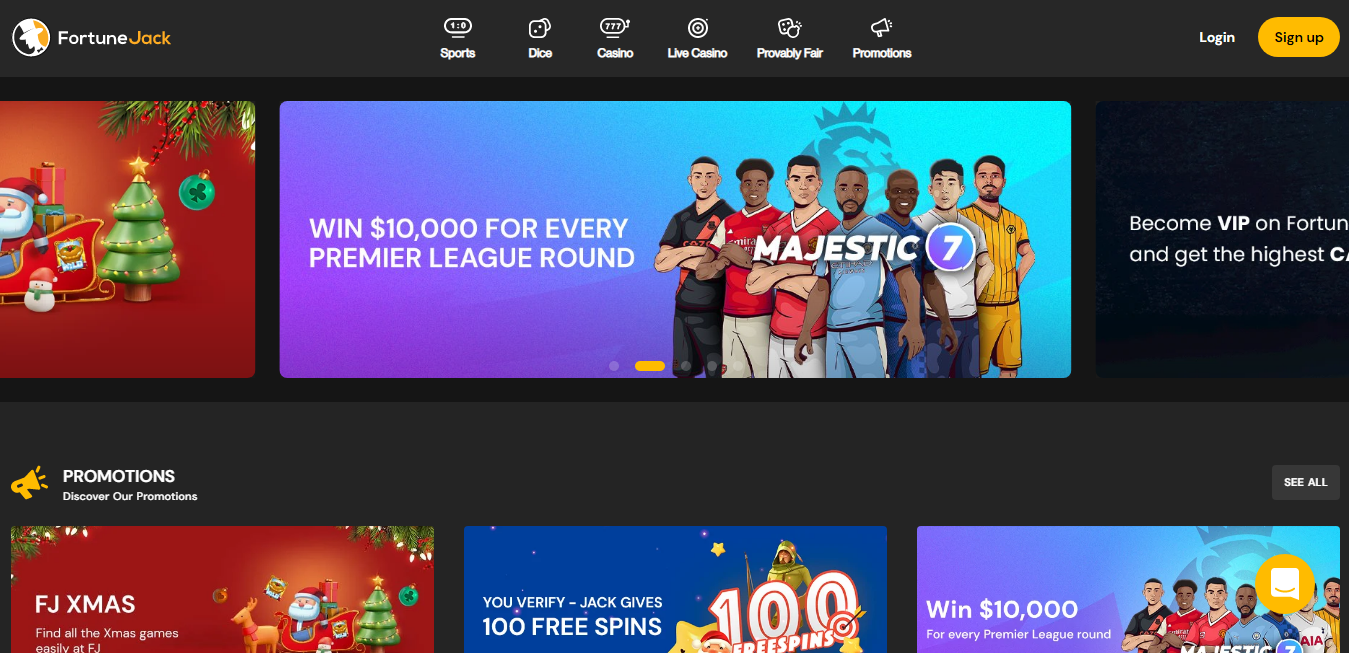
Task: Open the yellow live chat widget
Action: [x=1285, y=583]
